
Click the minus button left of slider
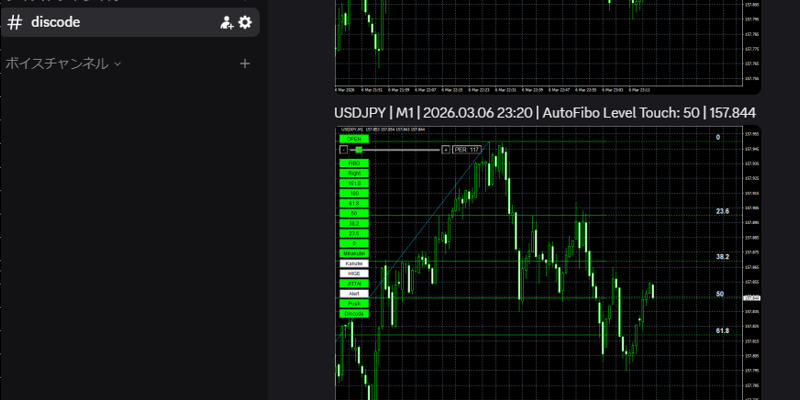(x=344, y=149)
